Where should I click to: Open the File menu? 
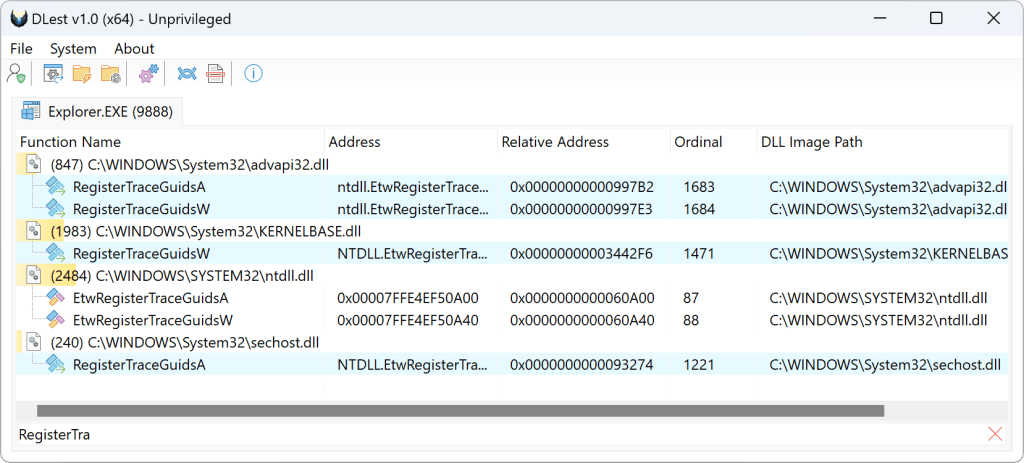point(21,48)
